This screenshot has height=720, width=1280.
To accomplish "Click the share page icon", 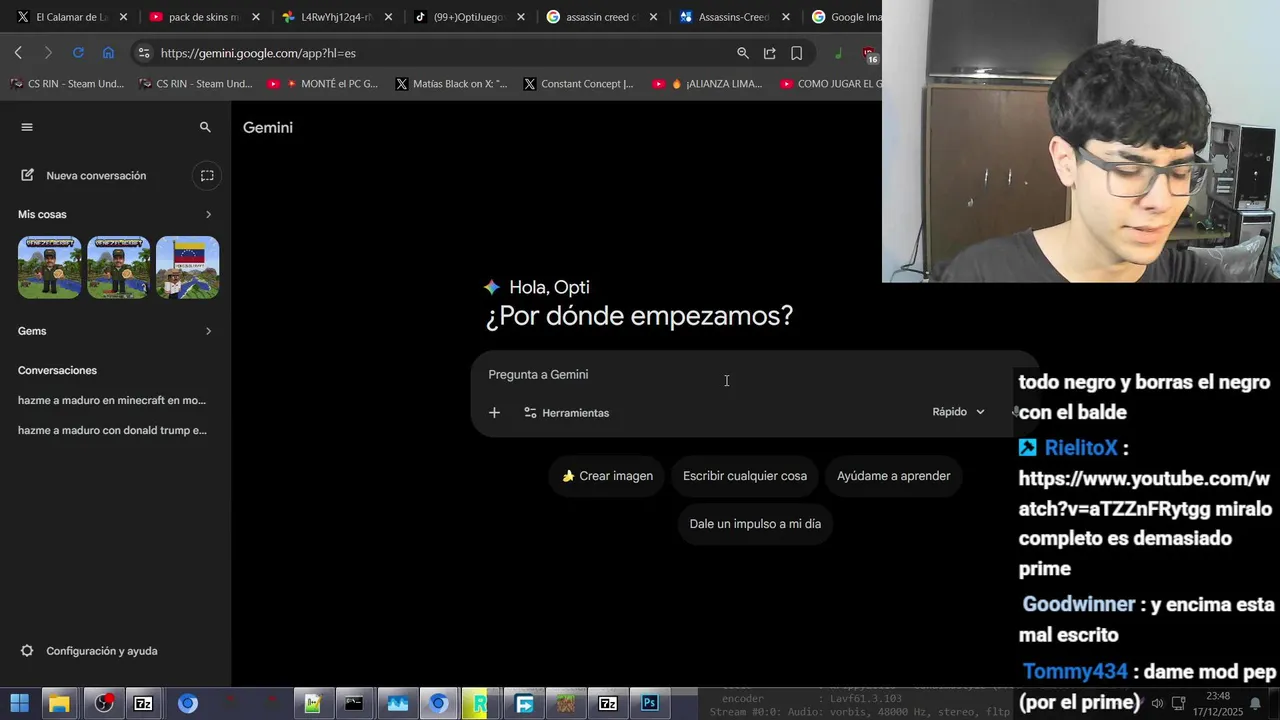I will (x=770, y=53).
